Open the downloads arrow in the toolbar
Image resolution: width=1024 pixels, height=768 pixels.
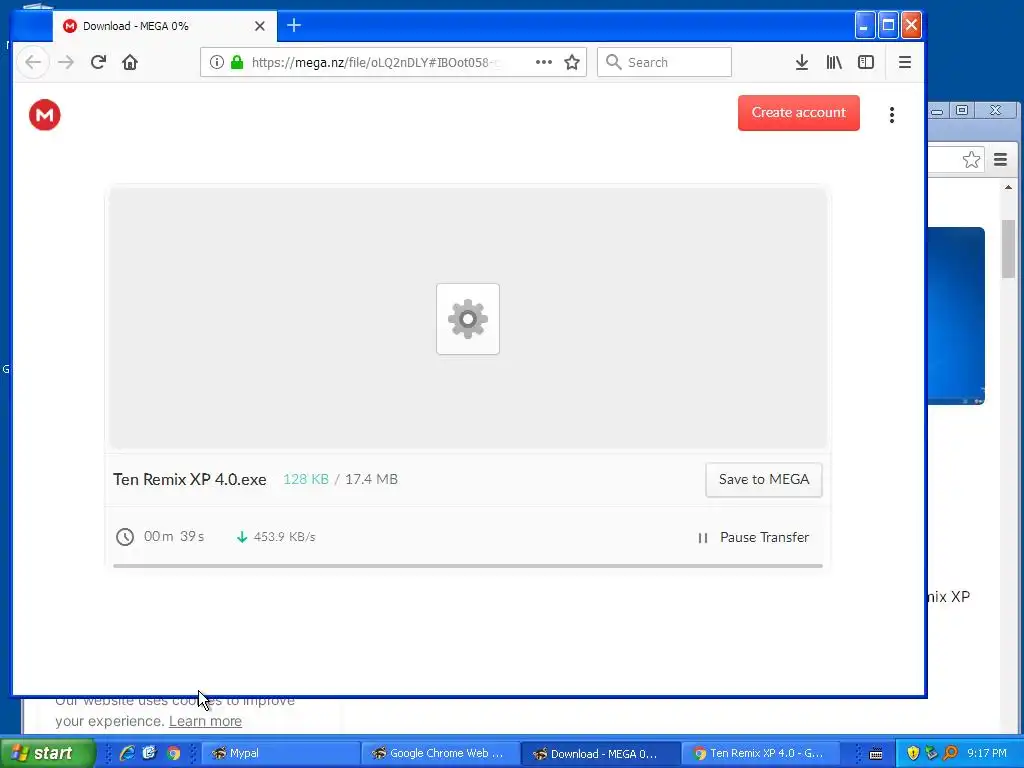(802, 62)
